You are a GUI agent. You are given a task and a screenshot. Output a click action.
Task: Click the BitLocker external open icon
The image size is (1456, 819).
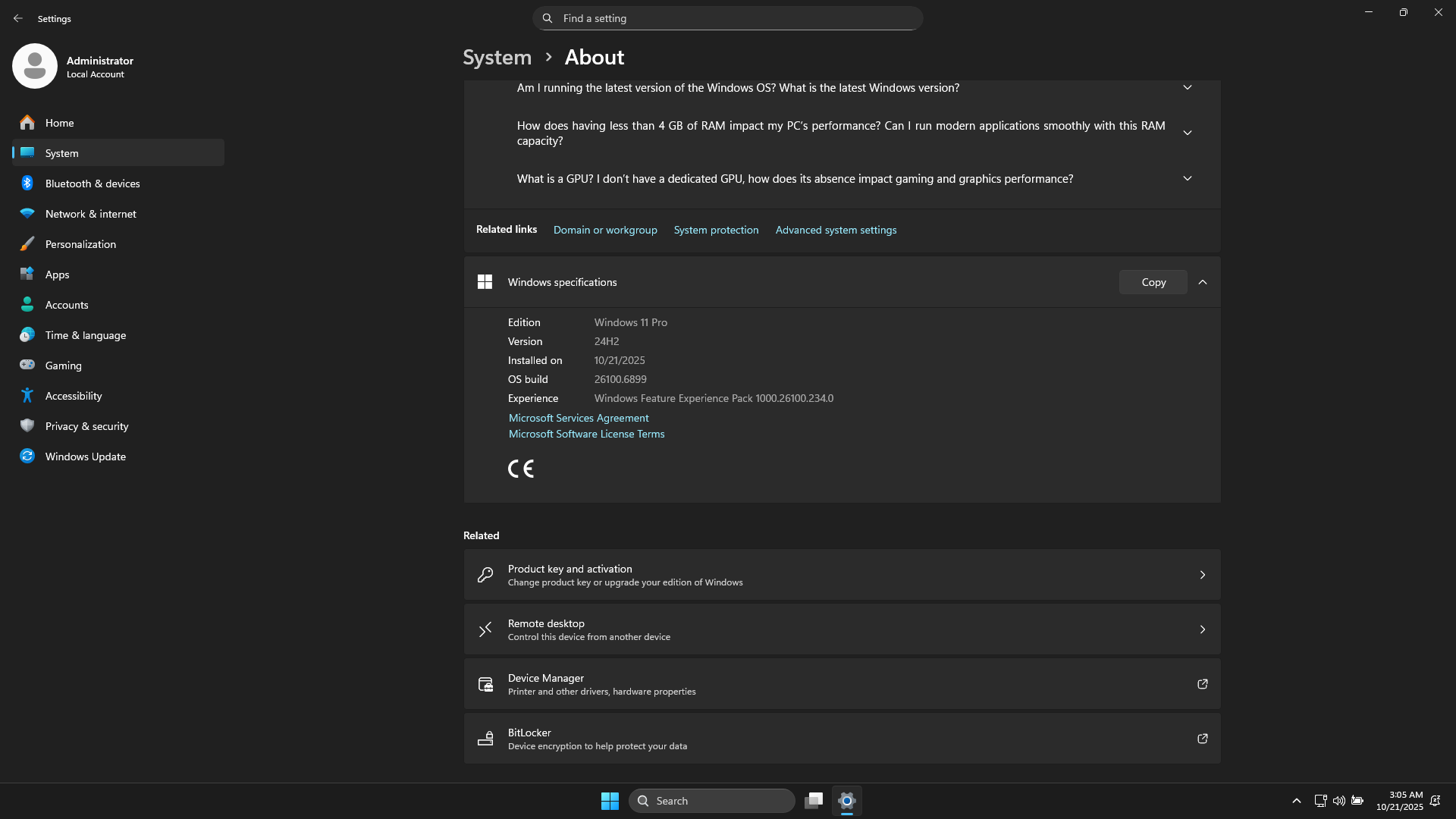(x=1202, y=739)
